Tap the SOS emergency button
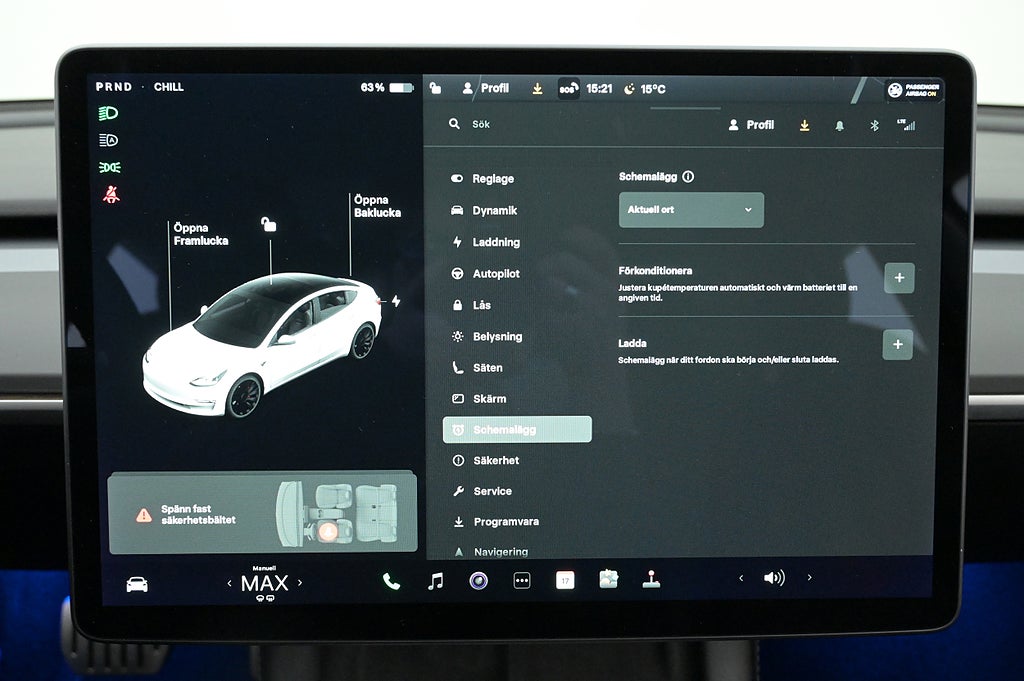The image size is (1024, 681). click(568, 88)
